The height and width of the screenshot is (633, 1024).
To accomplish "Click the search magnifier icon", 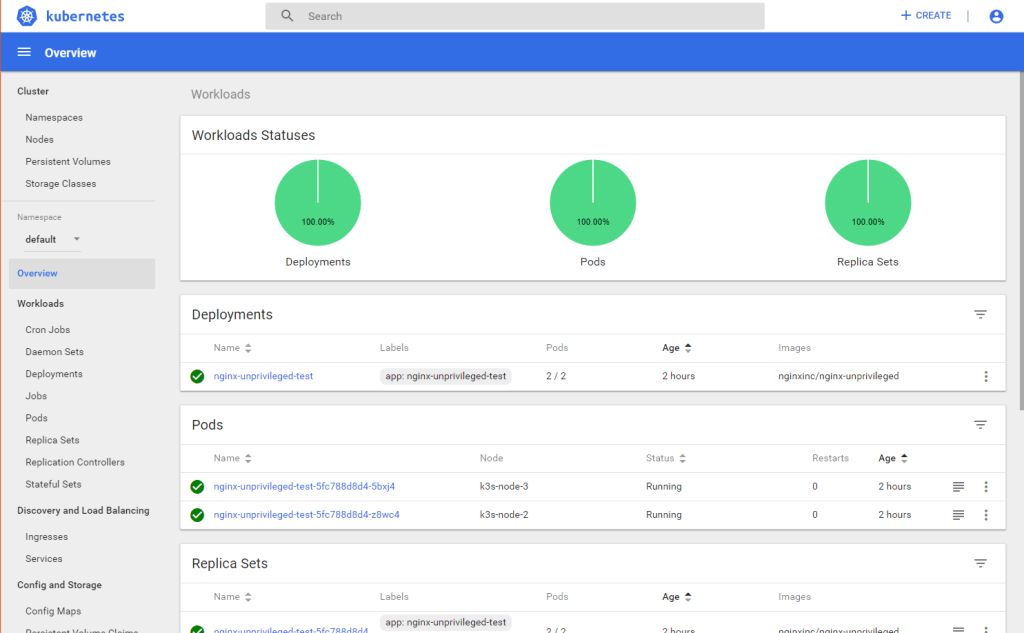I will (287, 16).
